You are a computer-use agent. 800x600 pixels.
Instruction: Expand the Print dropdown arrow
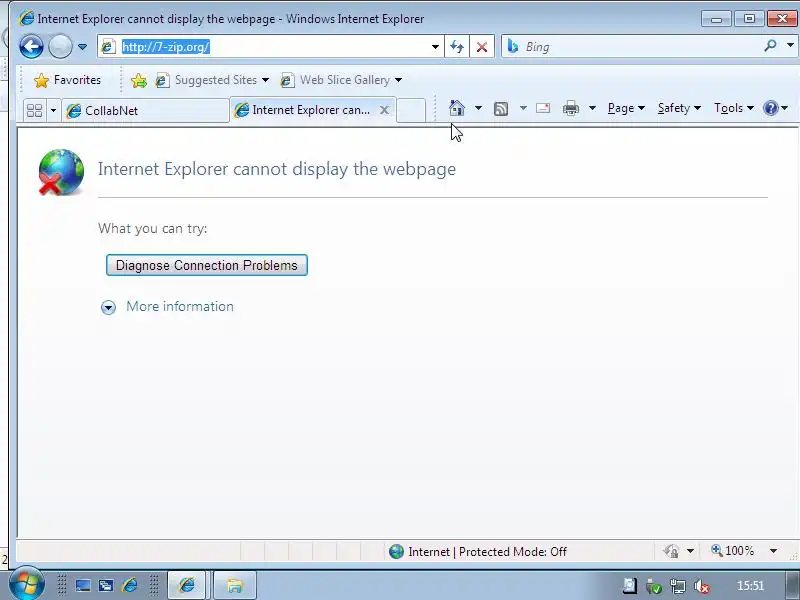pyautogui.click(x=592, y=108)
